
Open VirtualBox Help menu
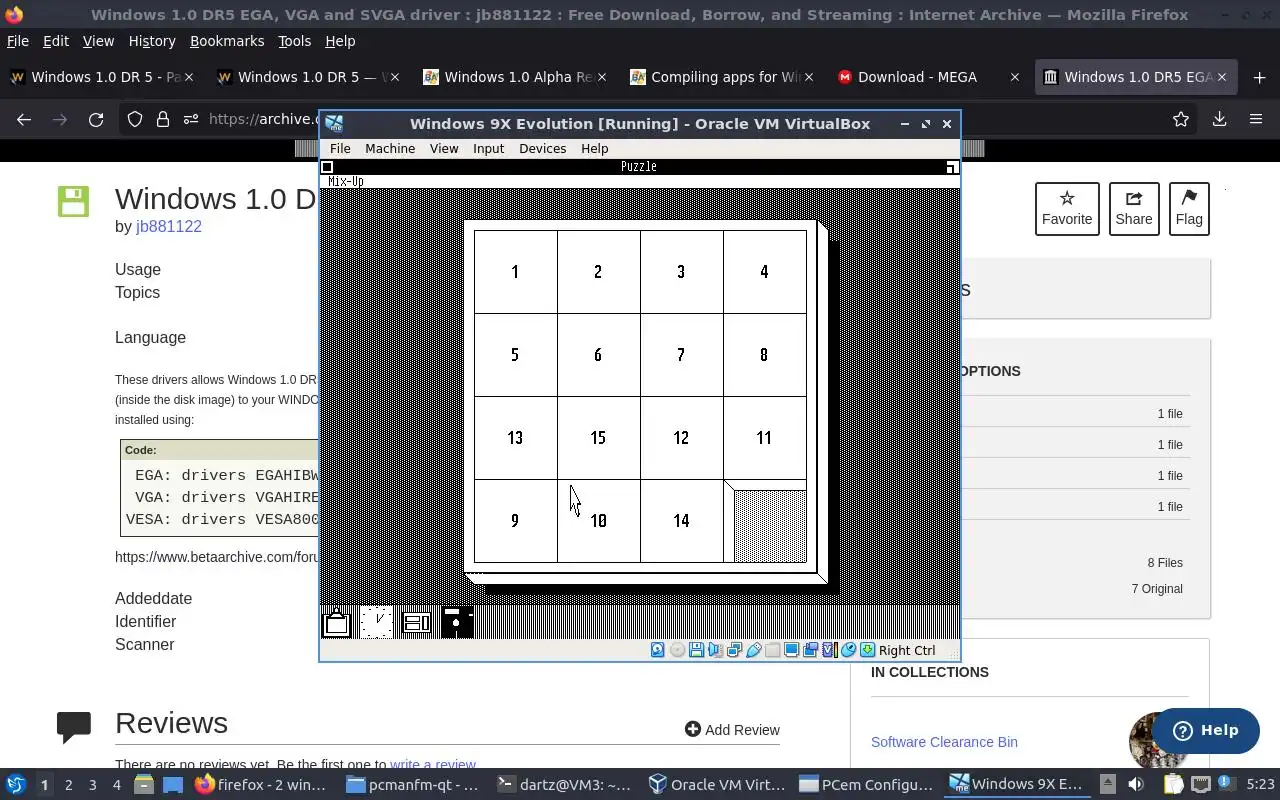(x=594, y=148)
